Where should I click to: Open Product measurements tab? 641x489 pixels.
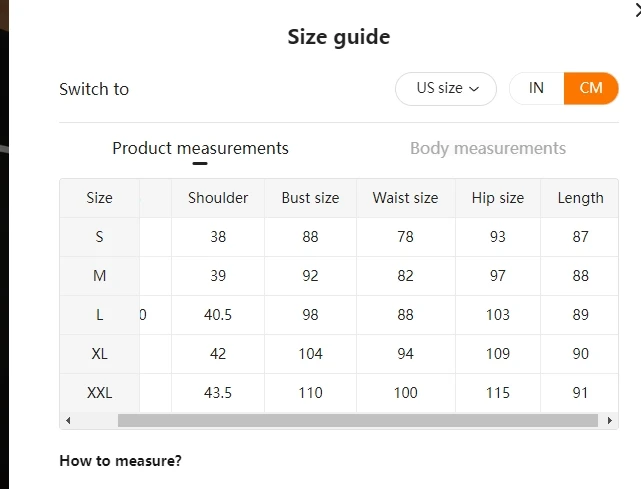tap(200, 148)
